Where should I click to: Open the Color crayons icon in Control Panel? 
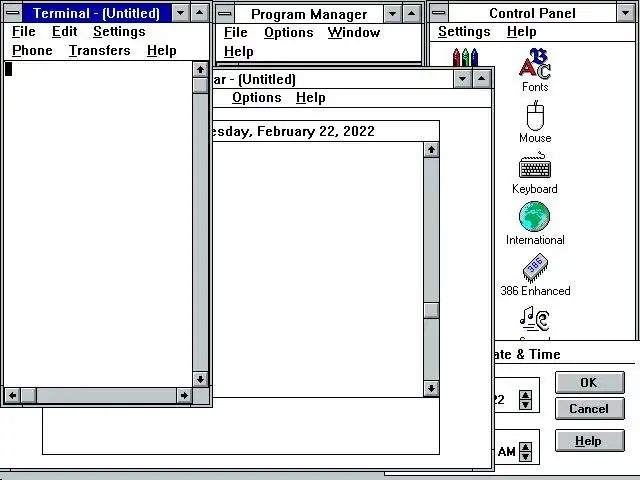(x=465, y=57)
